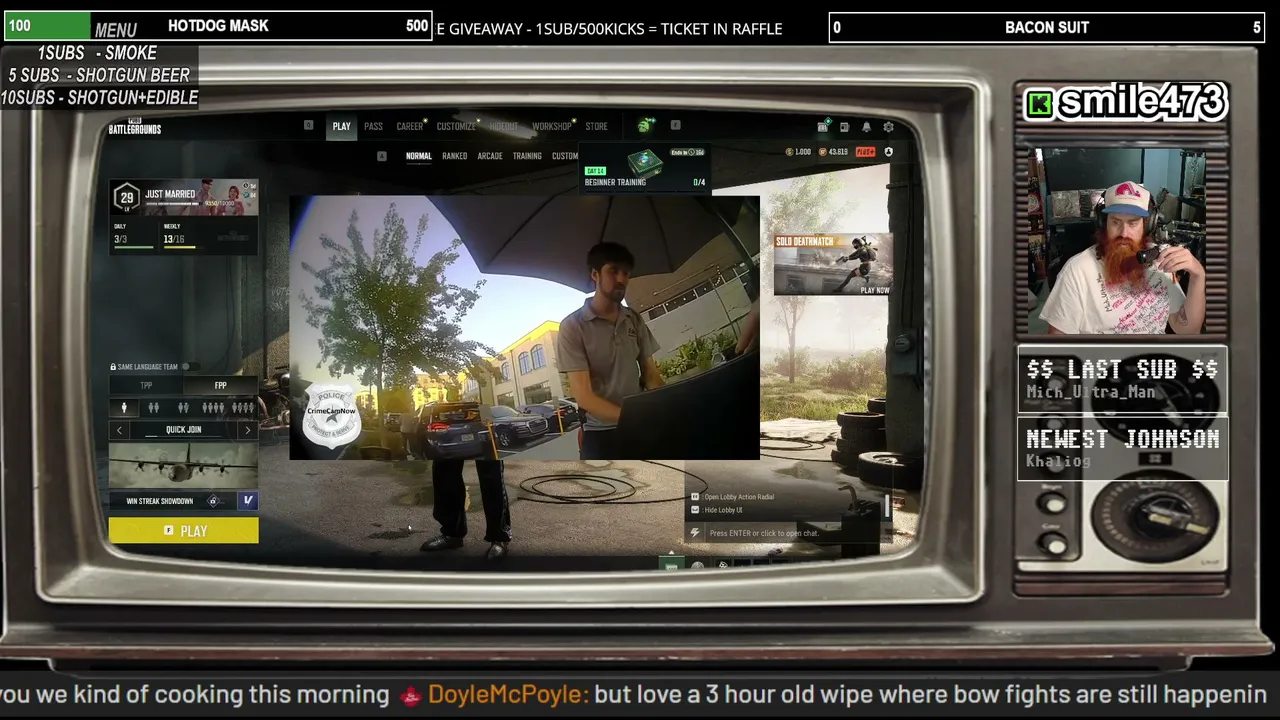Go to the HIDEOUT tab
Viewport: 1280px width, 720px height.
click(504, 127)
